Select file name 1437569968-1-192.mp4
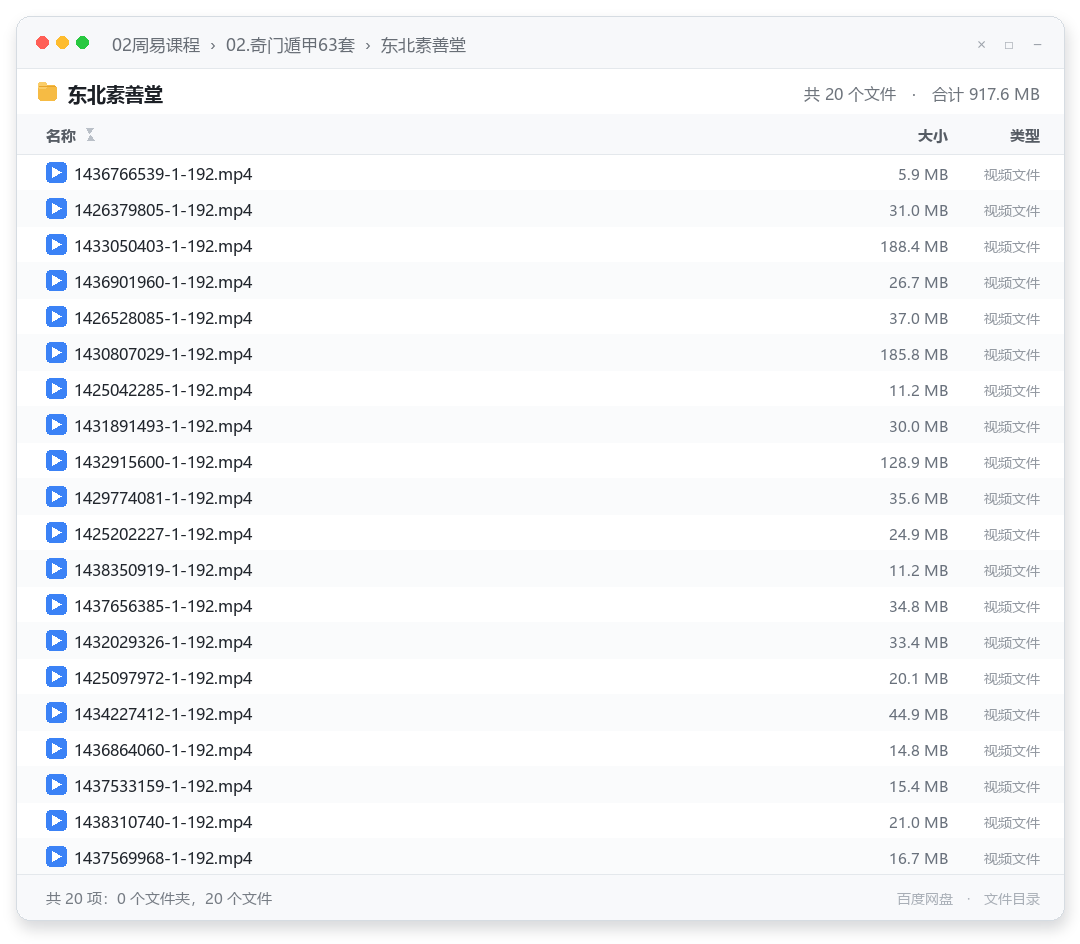This screenshot has height=944, width=1080. (x=163, y=858)
